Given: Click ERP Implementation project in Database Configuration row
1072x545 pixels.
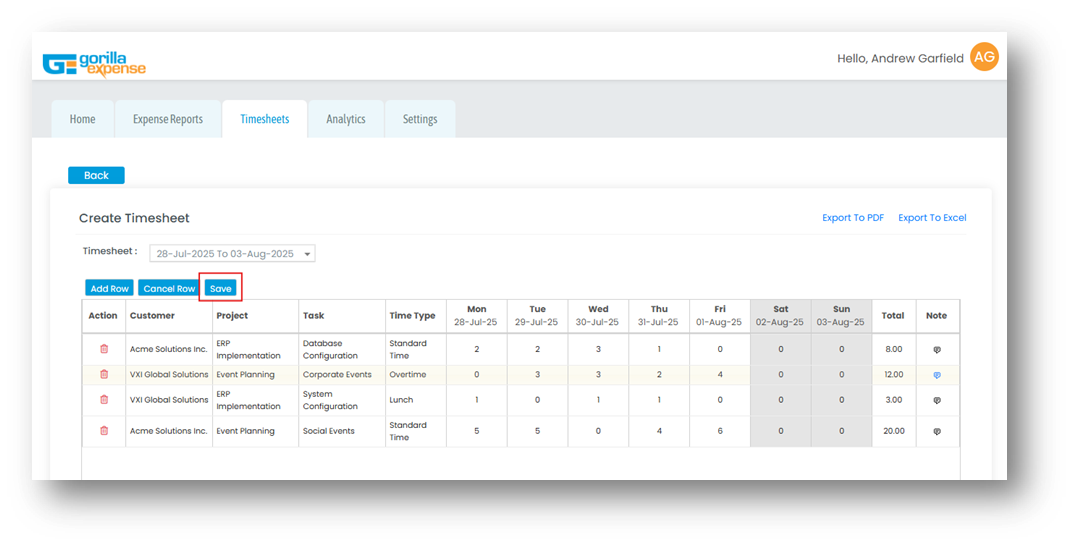Looking at the screenshot, I should [255, 349].
